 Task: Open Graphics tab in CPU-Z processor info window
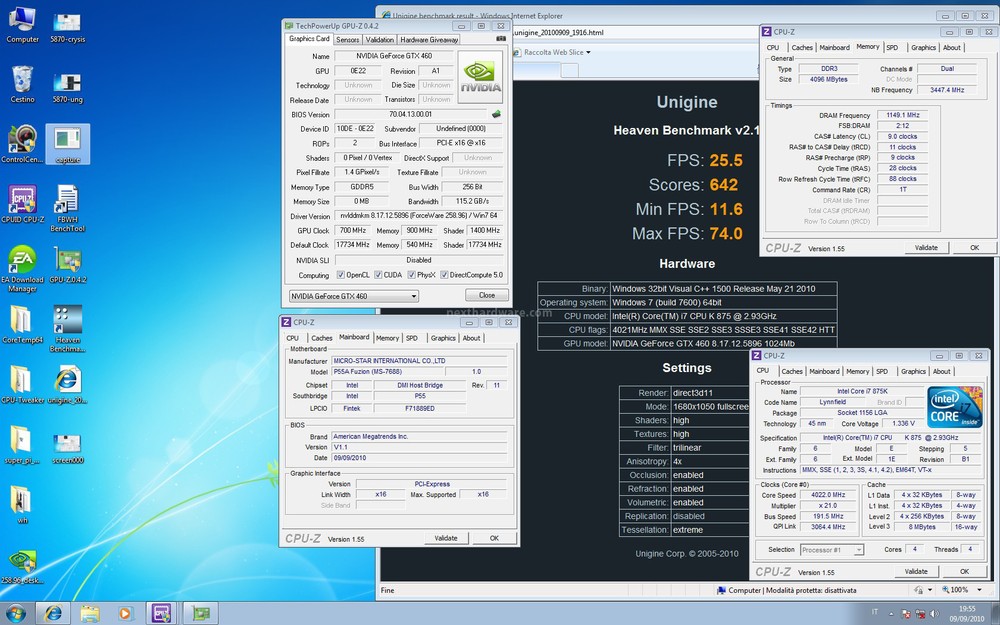click(x=913, y=371)
